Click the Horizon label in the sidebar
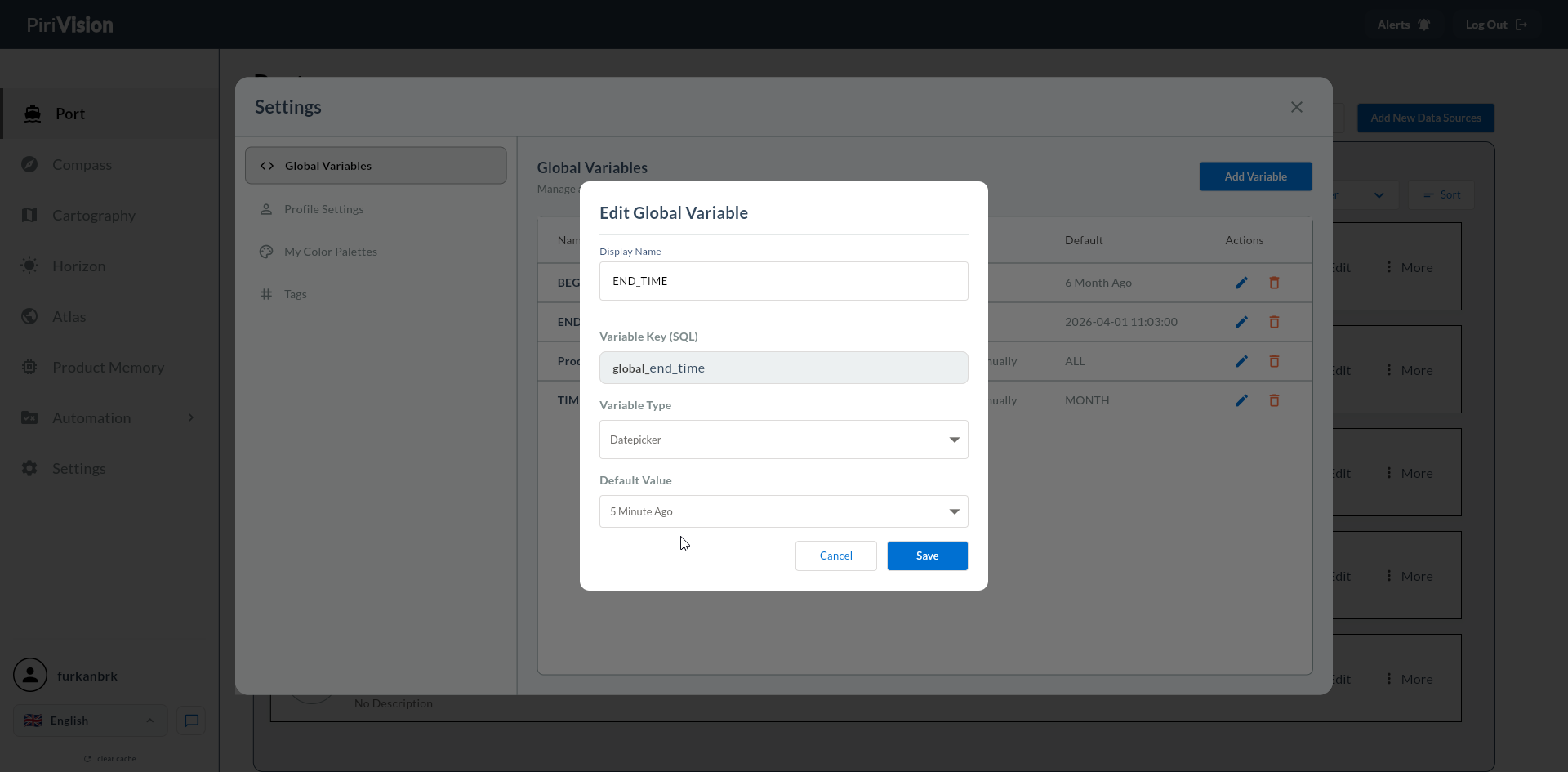The width and height of the screenshot is (1568, 772). 79,266
